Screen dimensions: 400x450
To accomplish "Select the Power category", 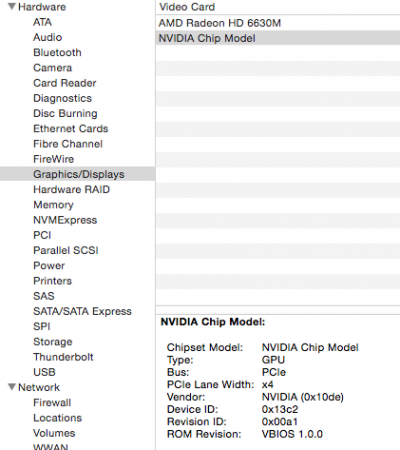I will coord(49,266).
